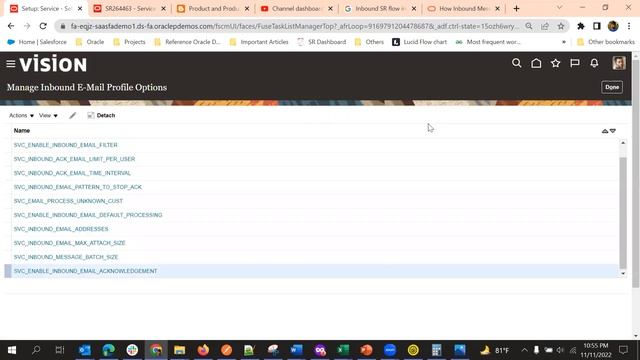
Task: Sort Name column ascending
Action: 605,131
